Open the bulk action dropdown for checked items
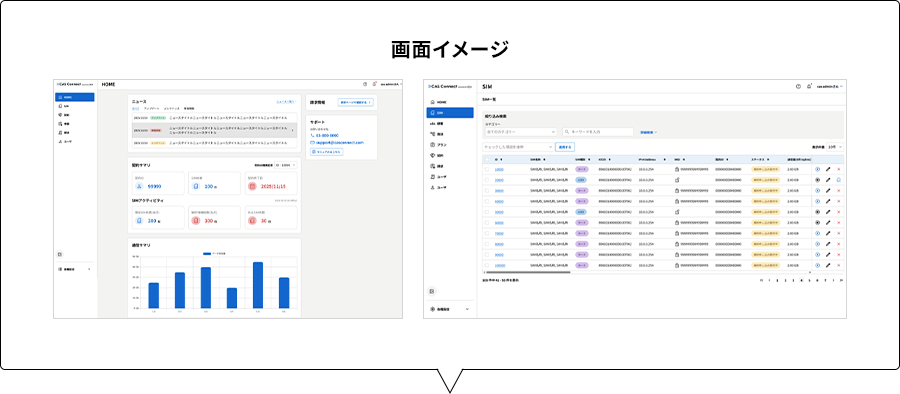Screen dimensions: 900x394 pyautogui.click(x=519, y=147)
